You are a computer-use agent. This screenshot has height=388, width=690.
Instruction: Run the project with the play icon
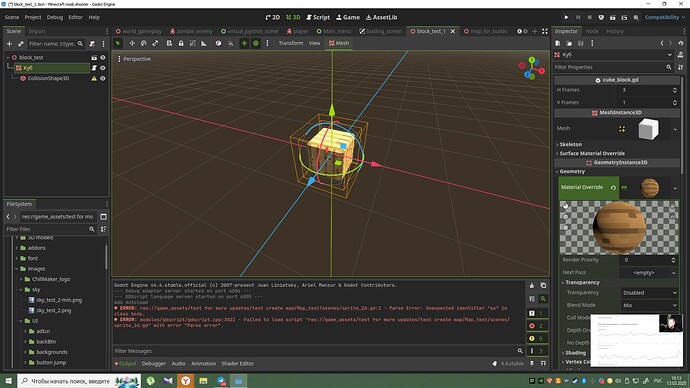[x=566, y=17]
